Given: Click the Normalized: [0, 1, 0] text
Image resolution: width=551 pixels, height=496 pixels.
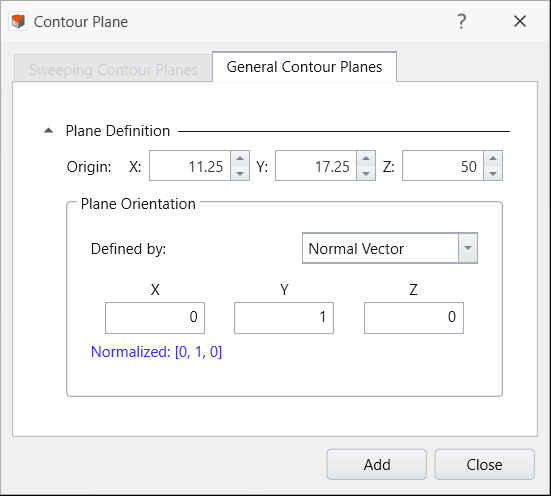Looking at the screenshot, I should click(x=156, y=352).
